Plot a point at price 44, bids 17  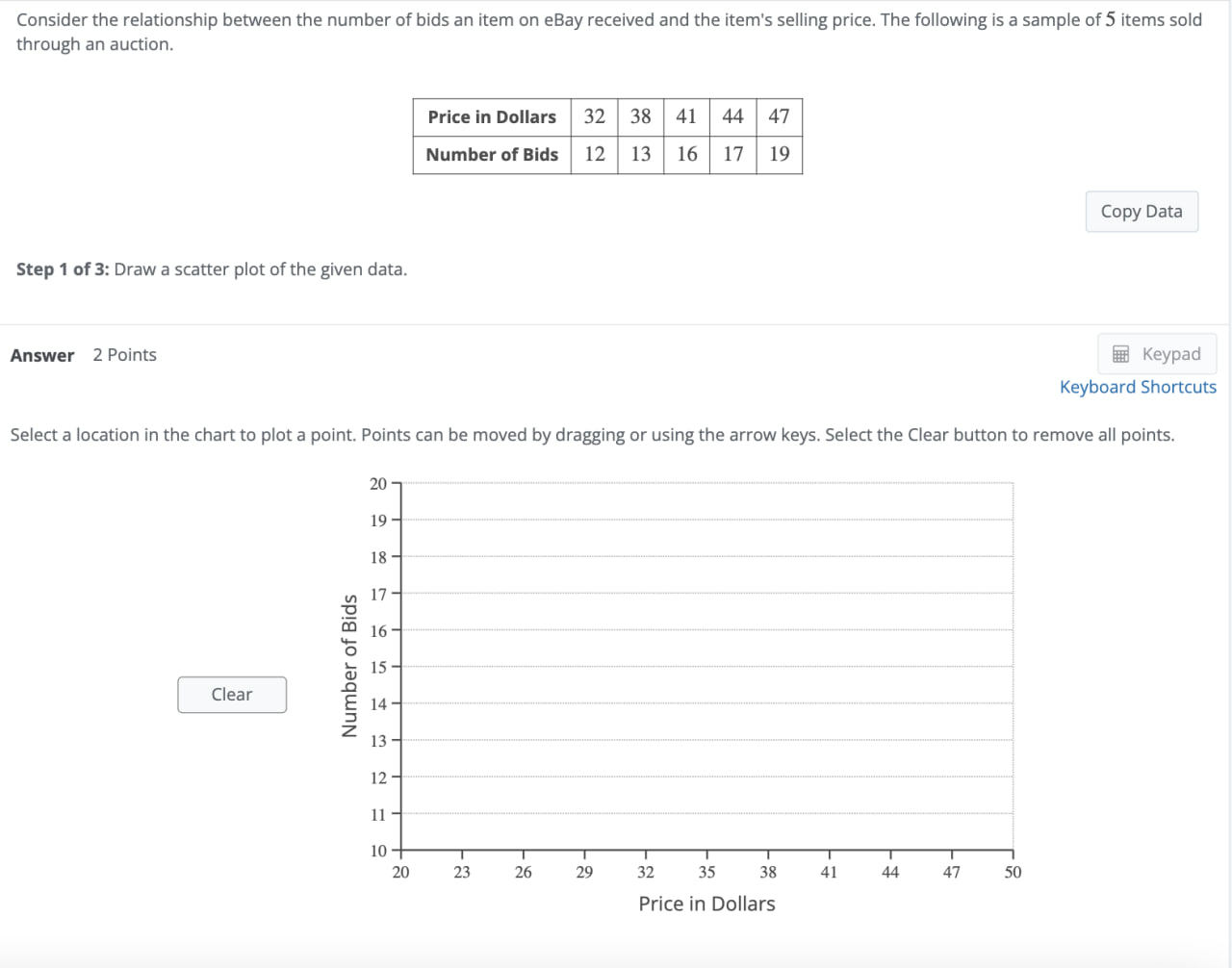[890, 593]
